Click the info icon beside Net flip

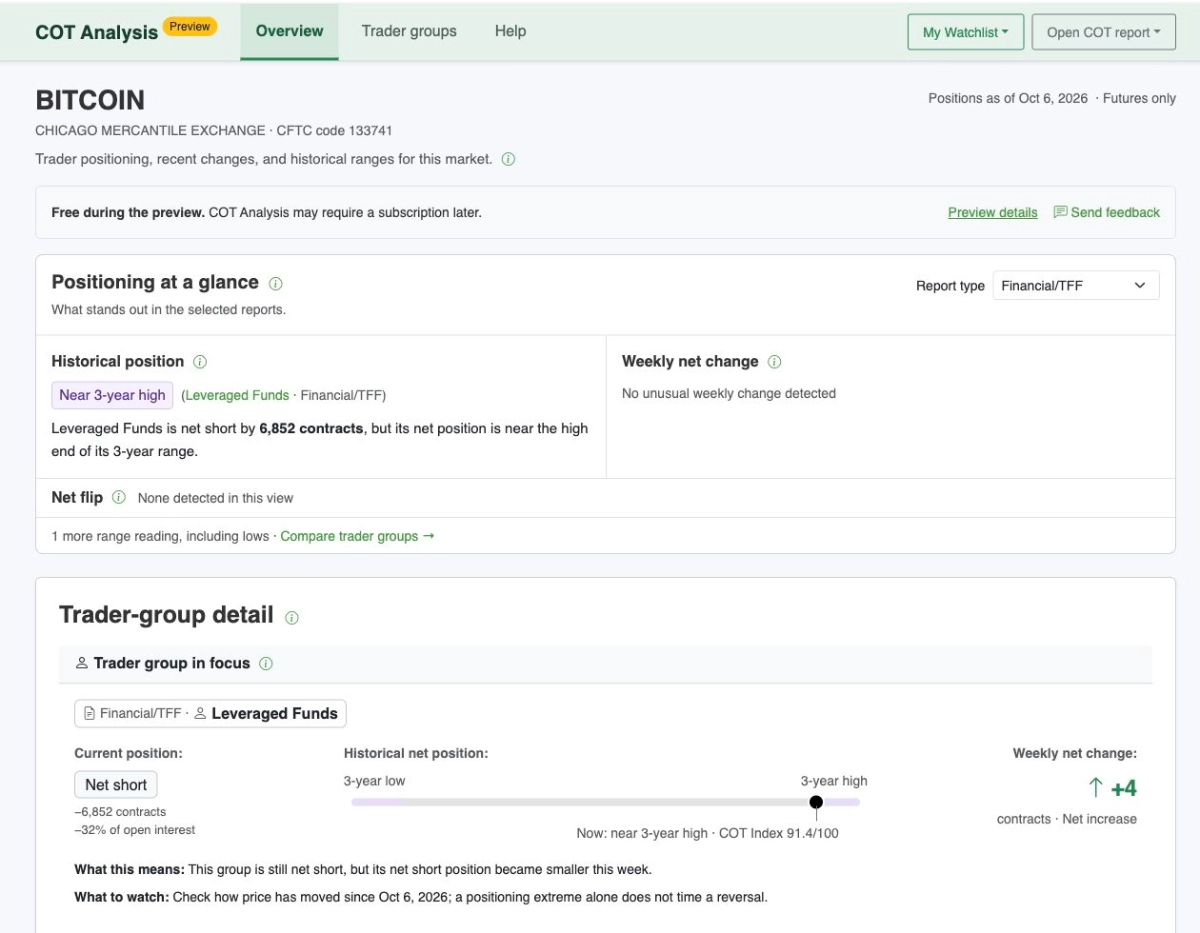point(119,498)
